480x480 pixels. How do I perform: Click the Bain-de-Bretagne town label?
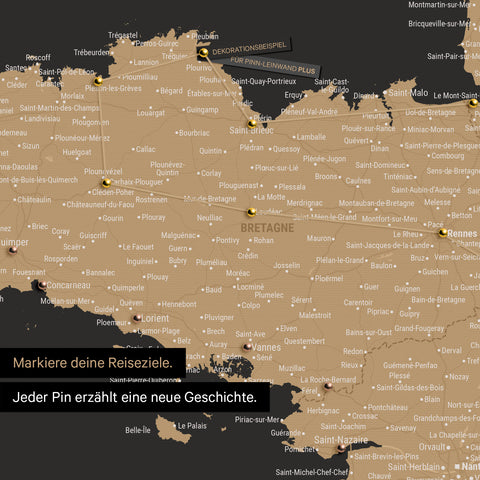click(438, 300)
